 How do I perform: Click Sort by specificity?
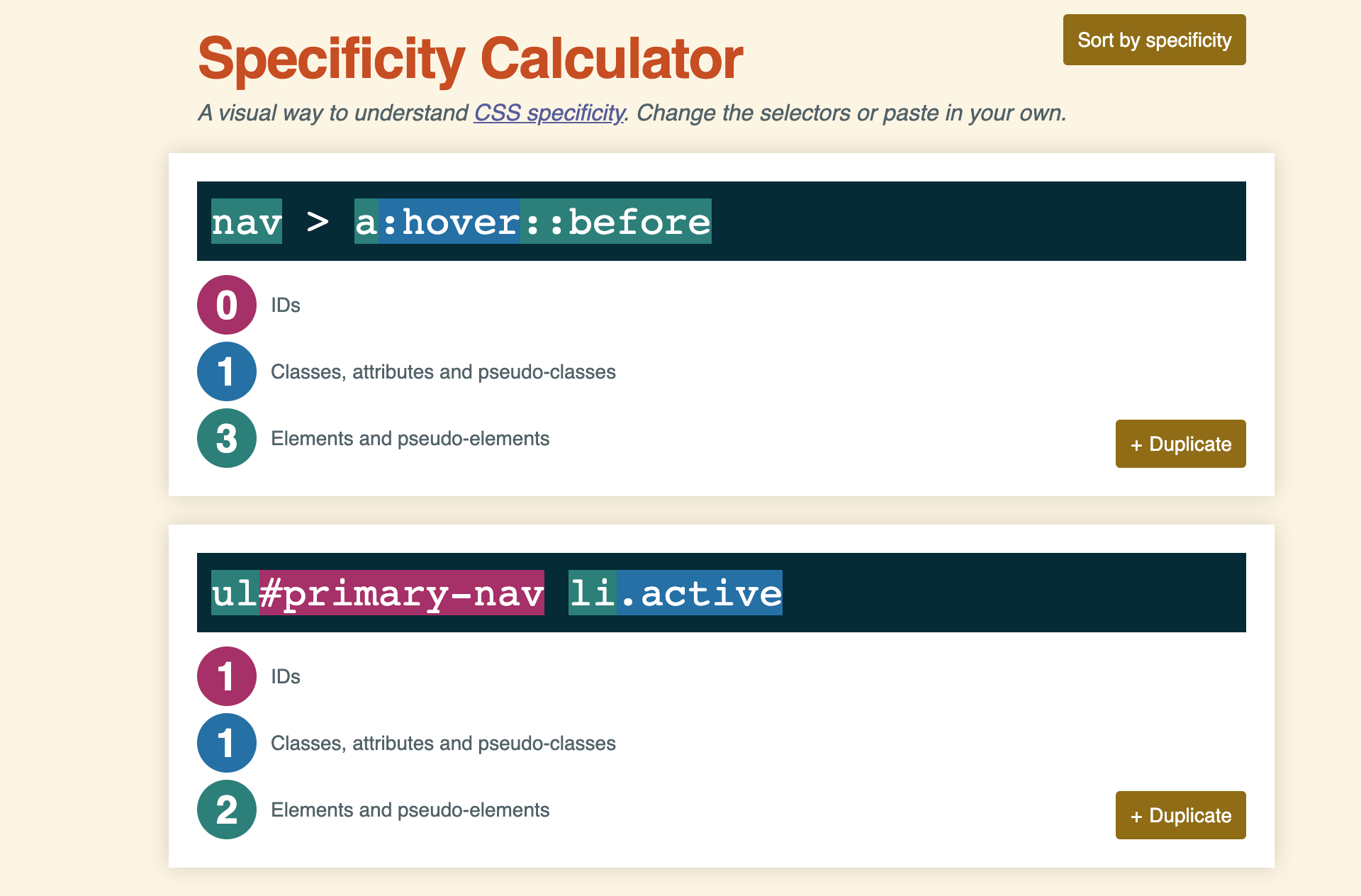pos(1154,40)
